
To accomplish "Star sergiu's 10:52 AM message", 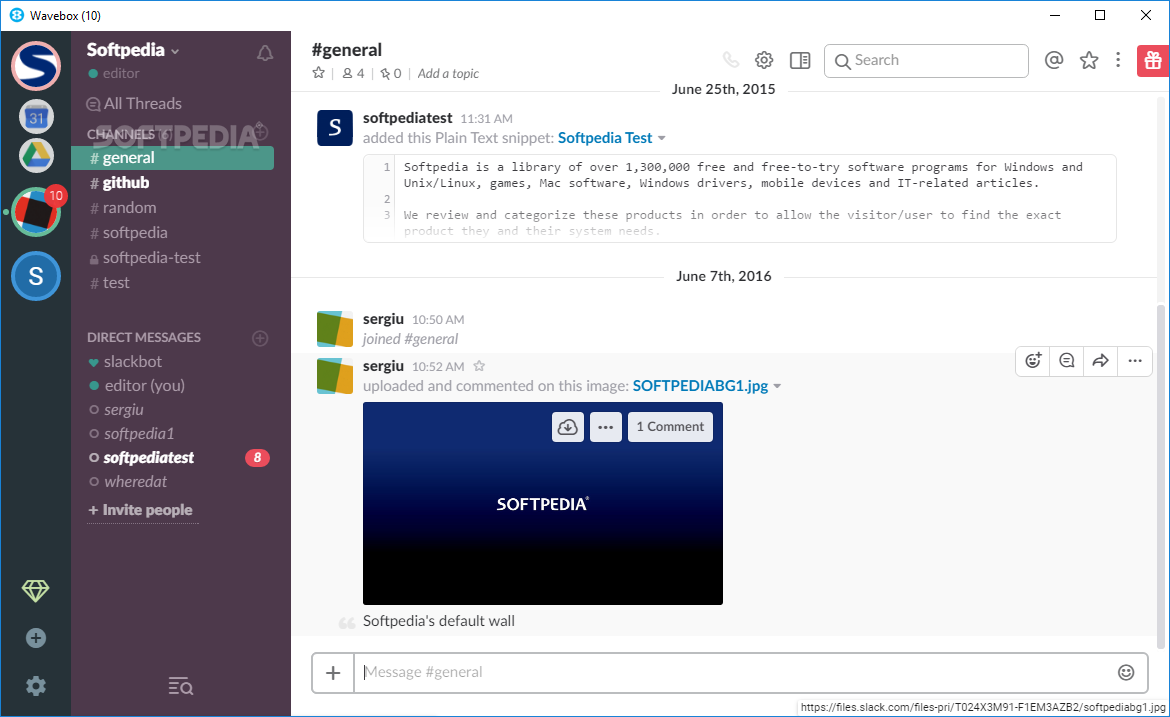I will tap(479, 366).
